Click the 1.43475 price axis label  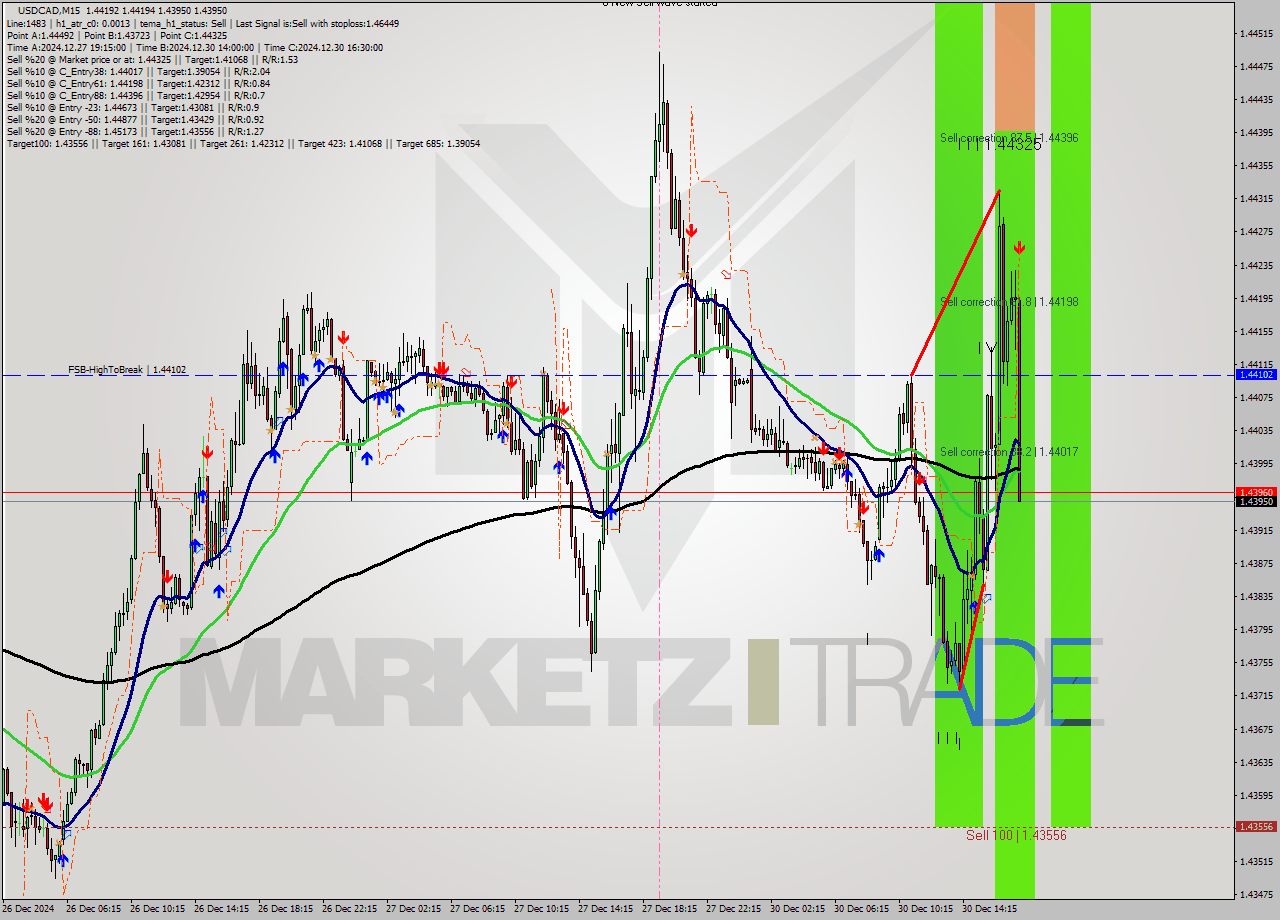1256,894
